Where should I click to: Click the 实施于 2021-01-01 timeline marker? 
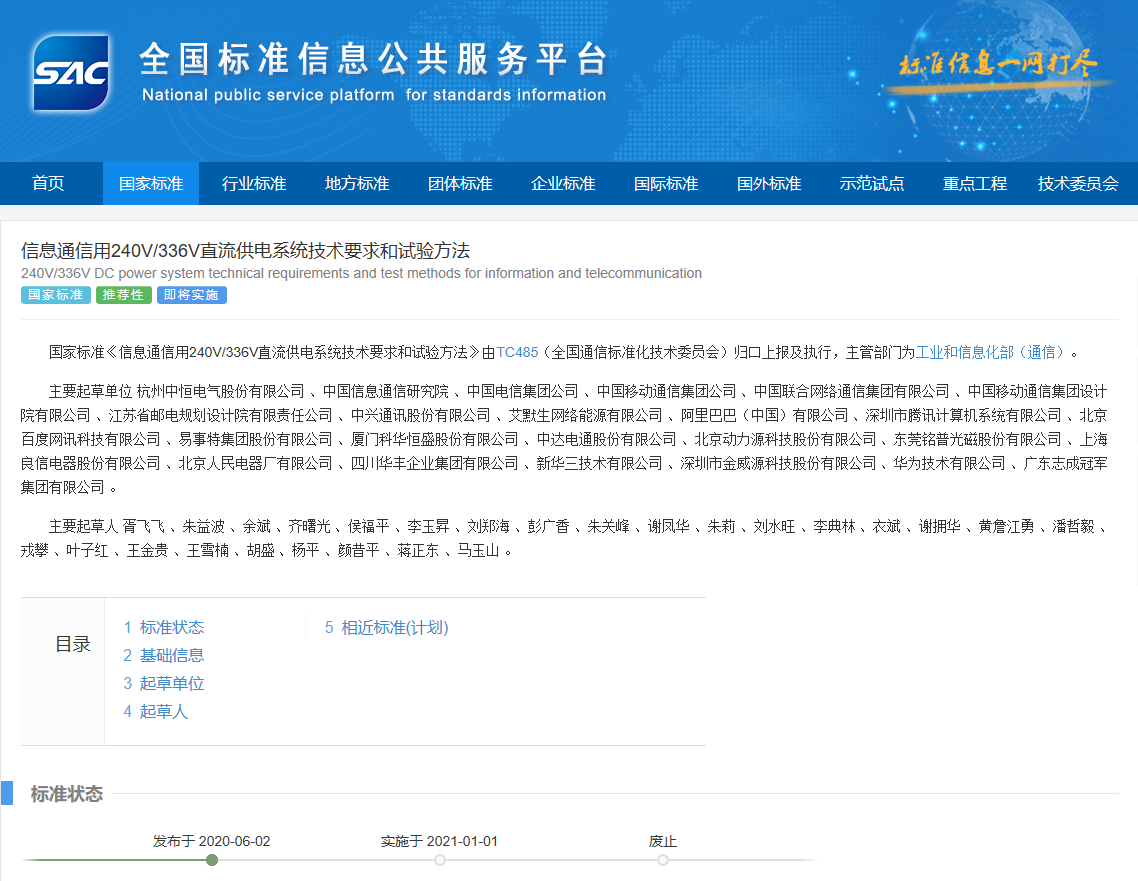pyautogui.click(x=440, y=860)
